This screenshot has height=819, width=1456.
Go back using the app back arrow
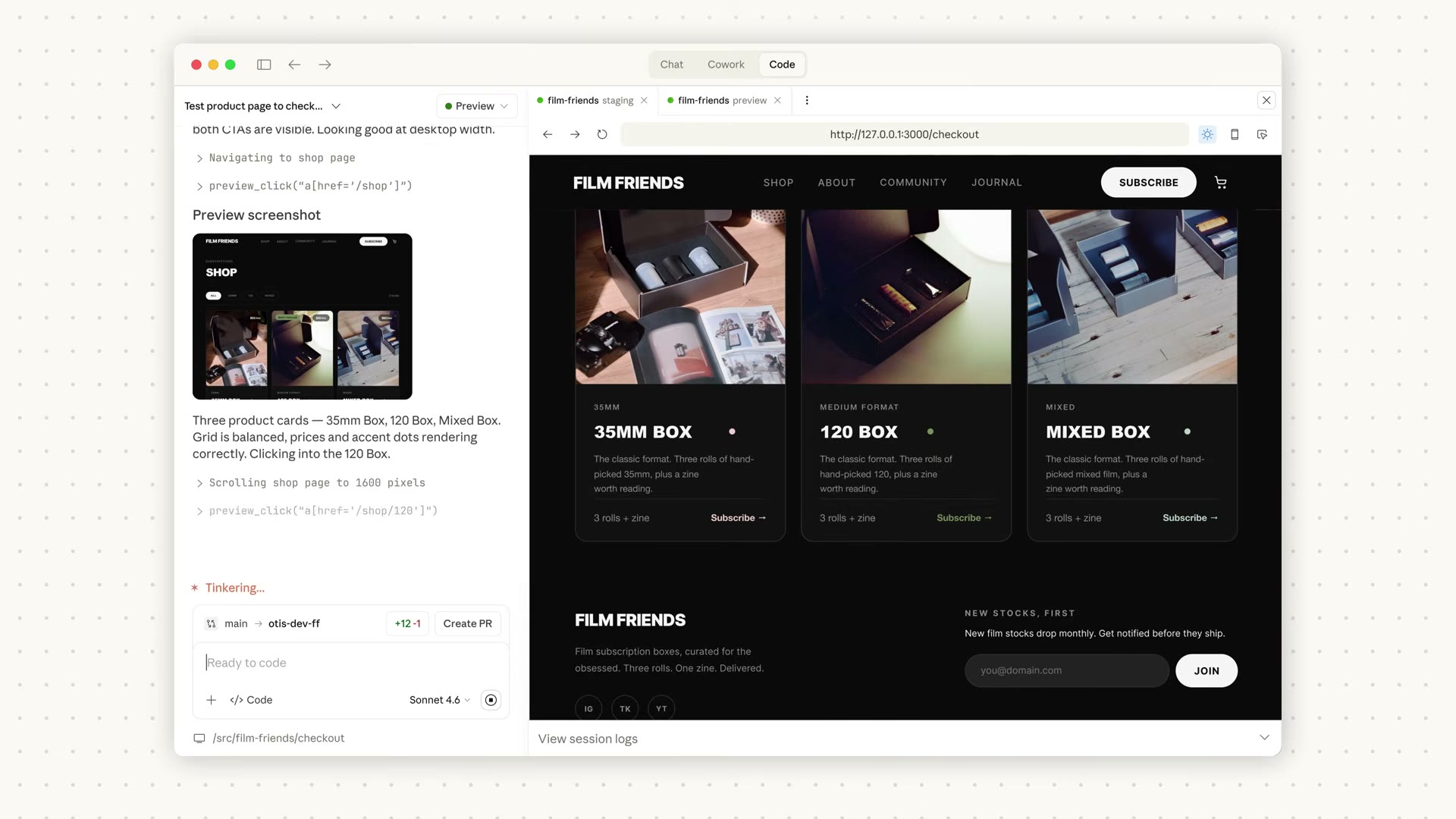tap(294, 64)
